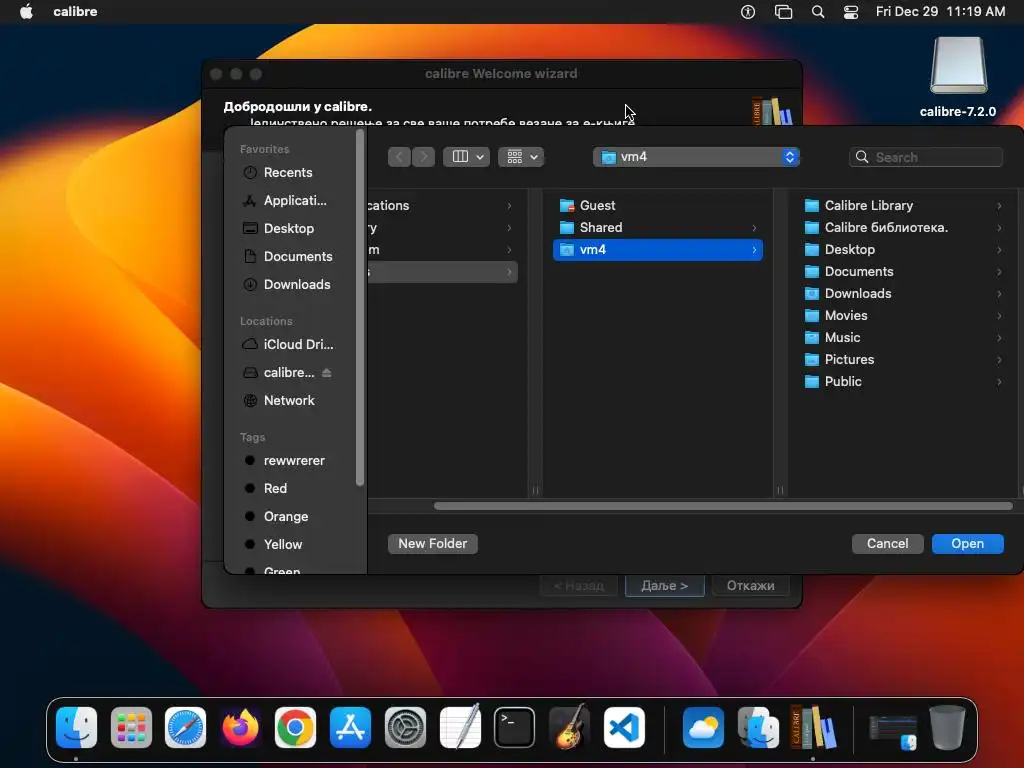Click Accessibility icon in menu bar

(748, 12)
